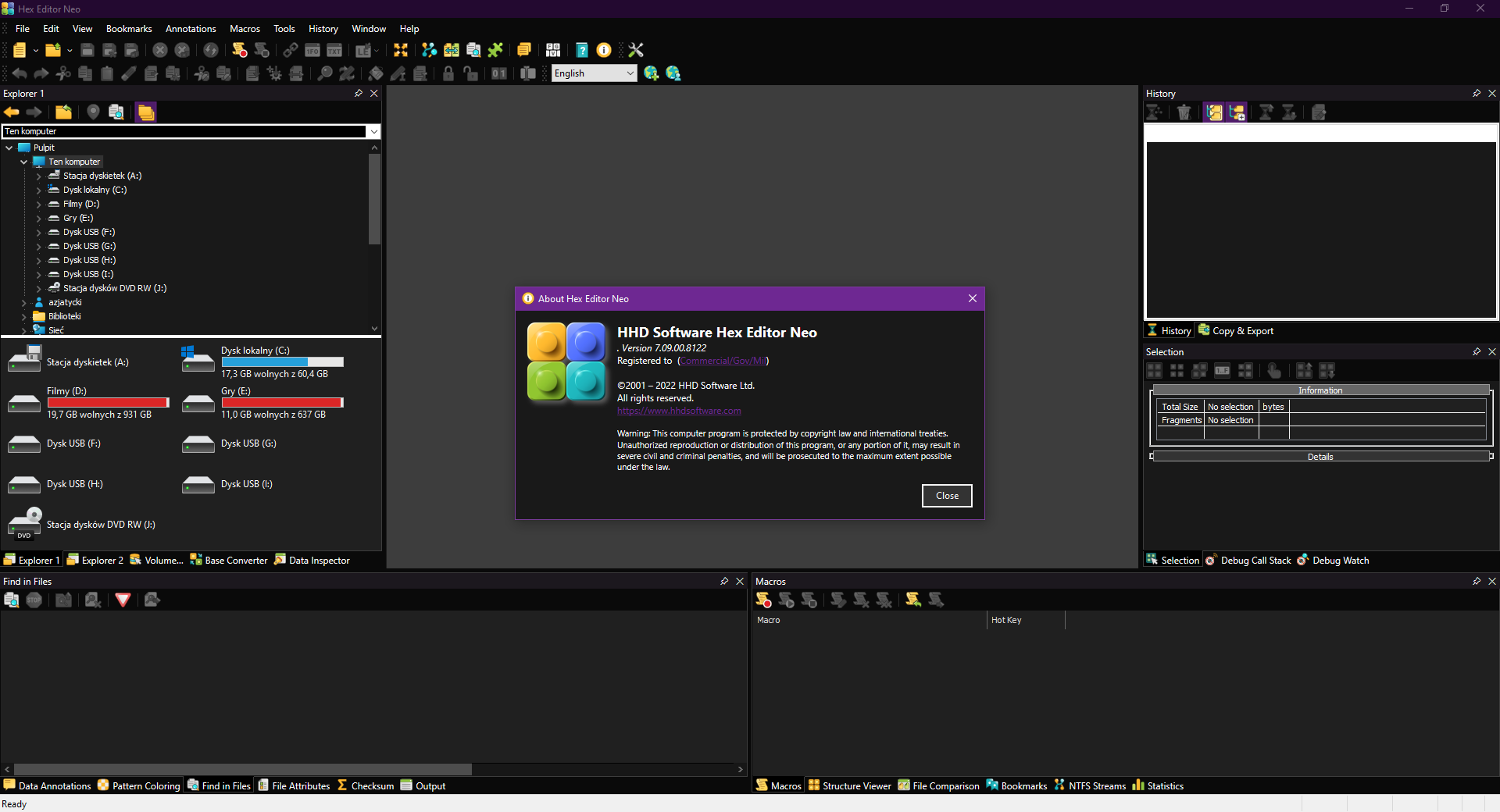
Task: Pin the History panel
Action: [1477, 93]
